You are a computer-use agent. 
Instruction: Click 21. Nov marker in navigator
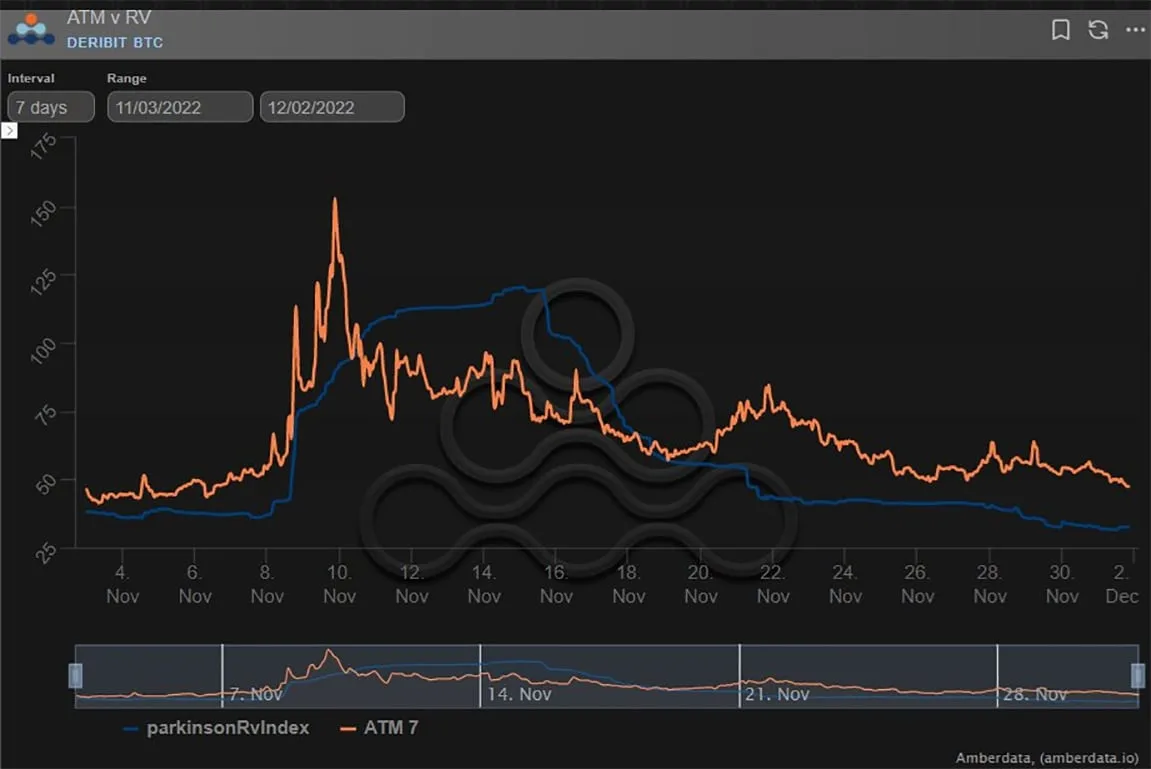[777, 694]
